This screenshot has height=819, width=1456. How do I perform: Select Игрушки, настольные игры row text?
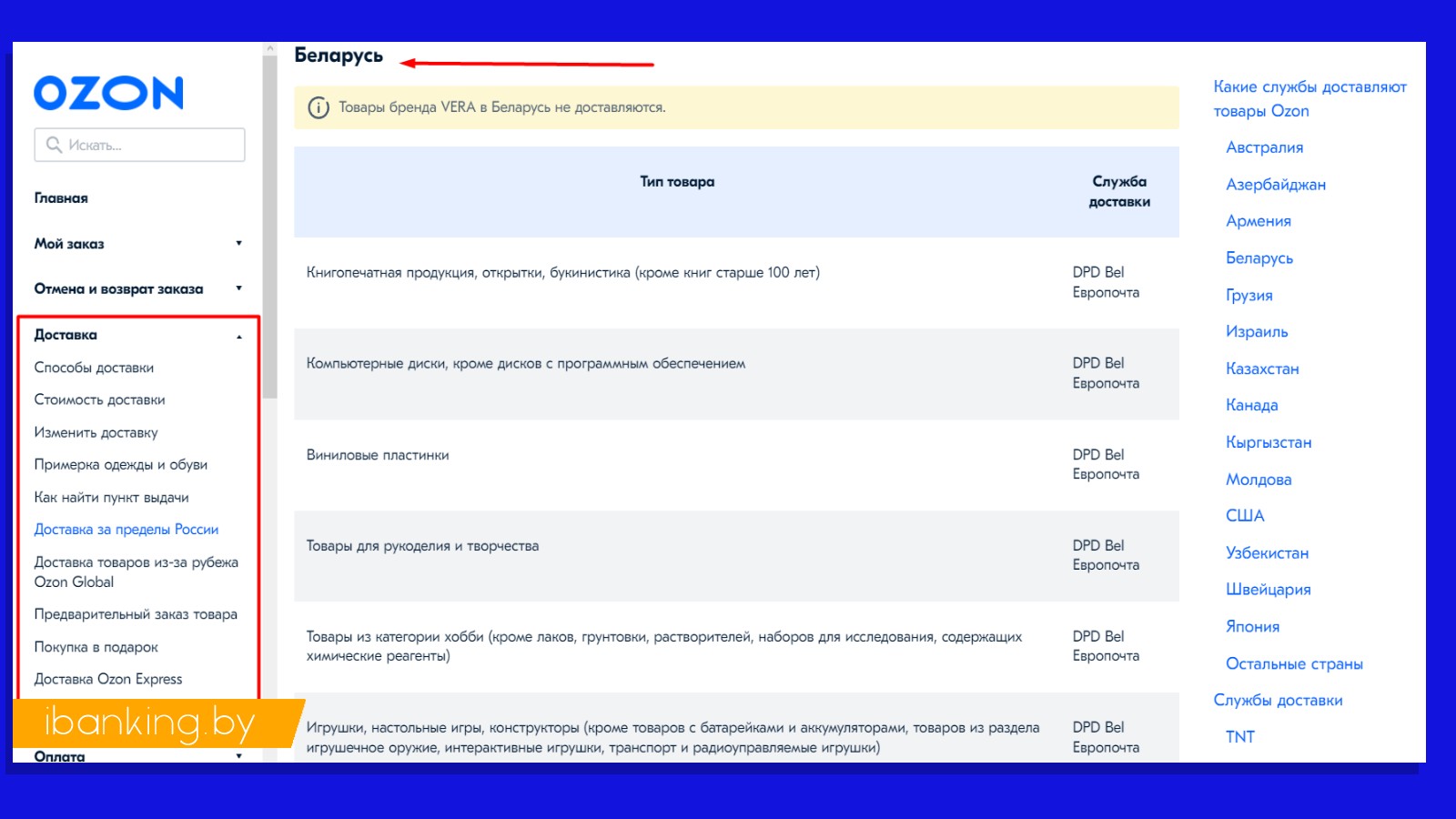672,737
